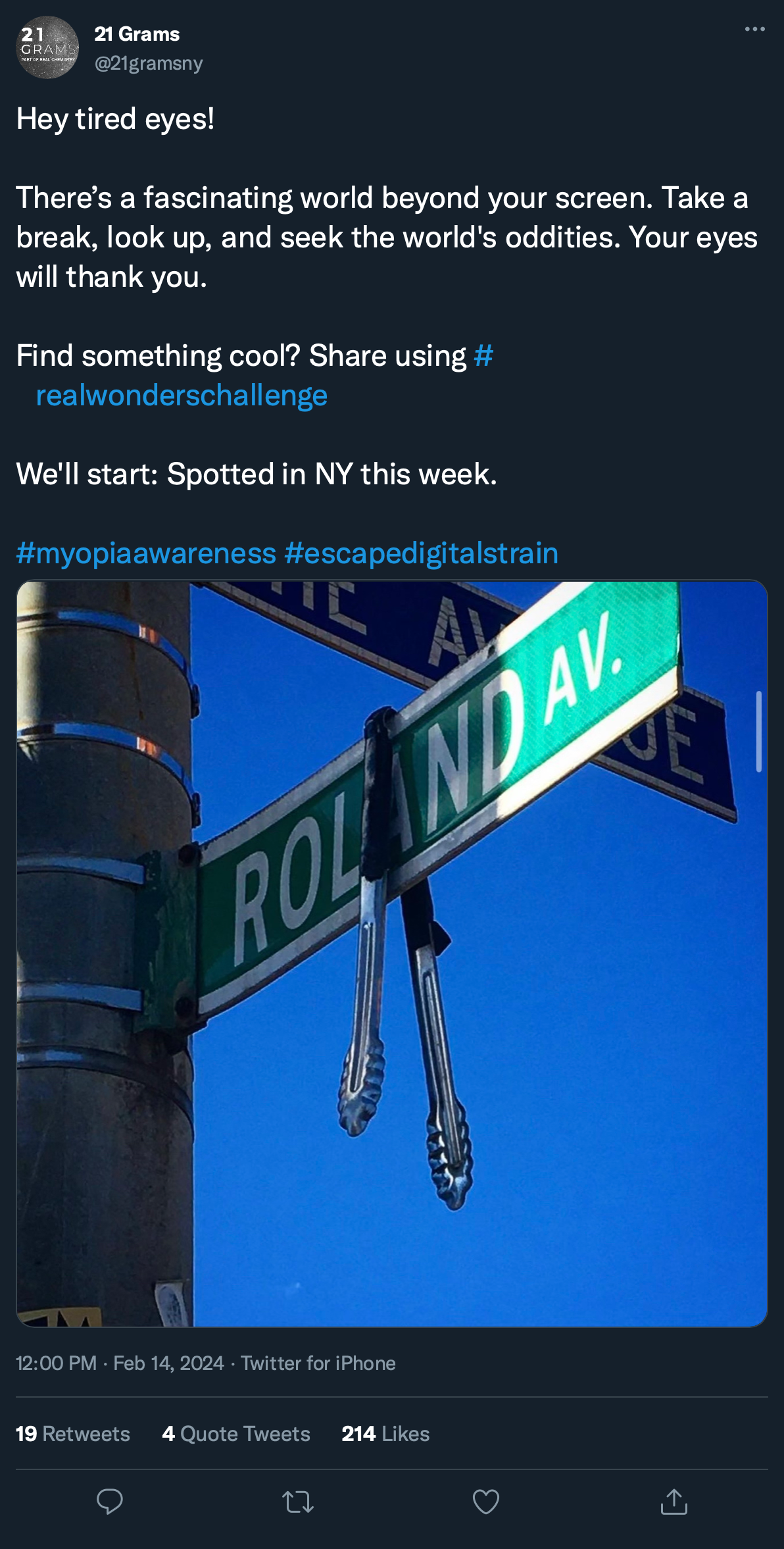Click the vertical scroll indicator on the photo
The width and height of the screenshot is (784, 1549).
tap(759, 731)
